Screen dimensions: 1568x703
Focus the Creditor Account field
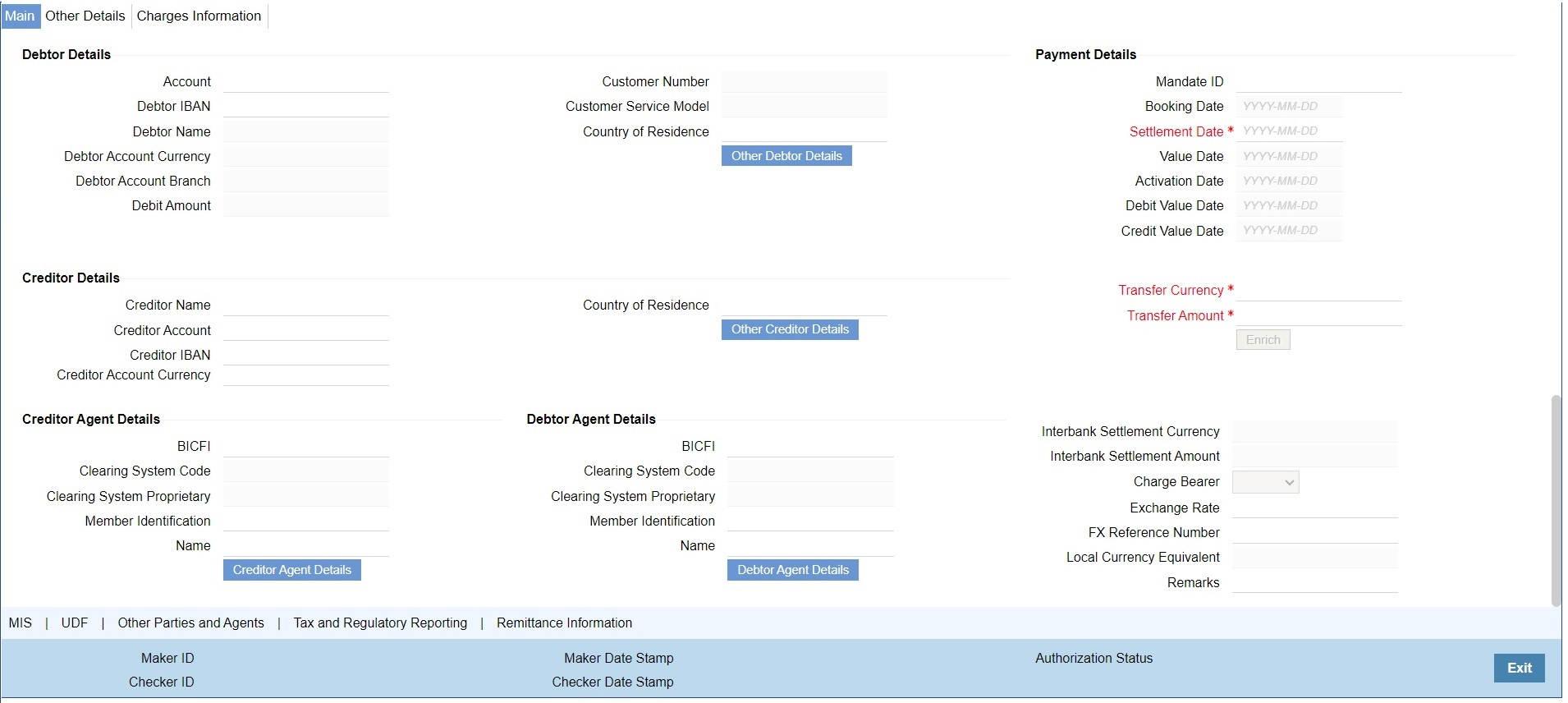coord(306,330)
